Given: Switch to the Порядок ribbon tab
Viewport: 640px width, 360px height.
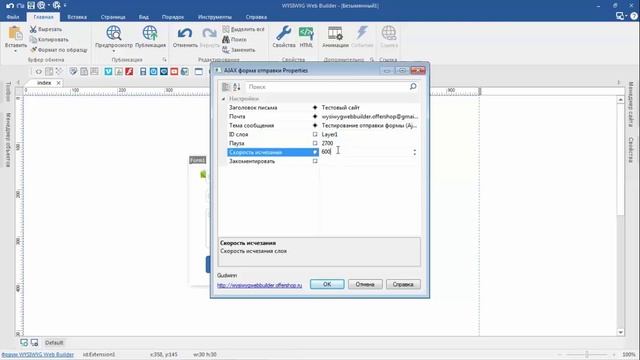Looking at the screenshot, I should (x=173, y=17).
